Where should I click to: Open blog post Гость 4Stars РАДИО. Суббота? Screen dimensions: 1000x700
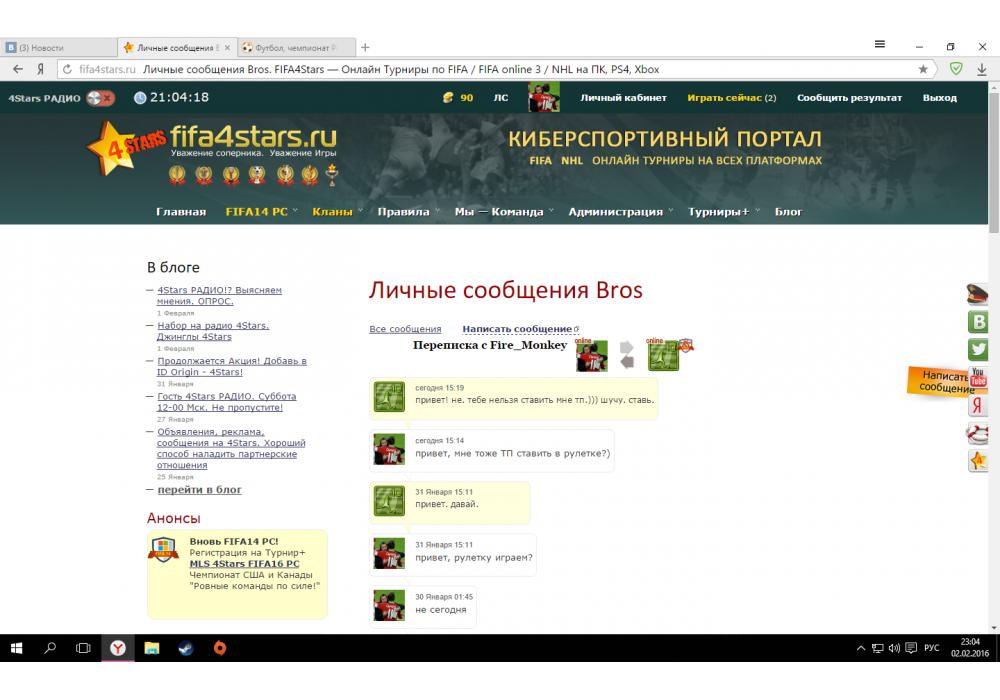(x=226, y=402)
